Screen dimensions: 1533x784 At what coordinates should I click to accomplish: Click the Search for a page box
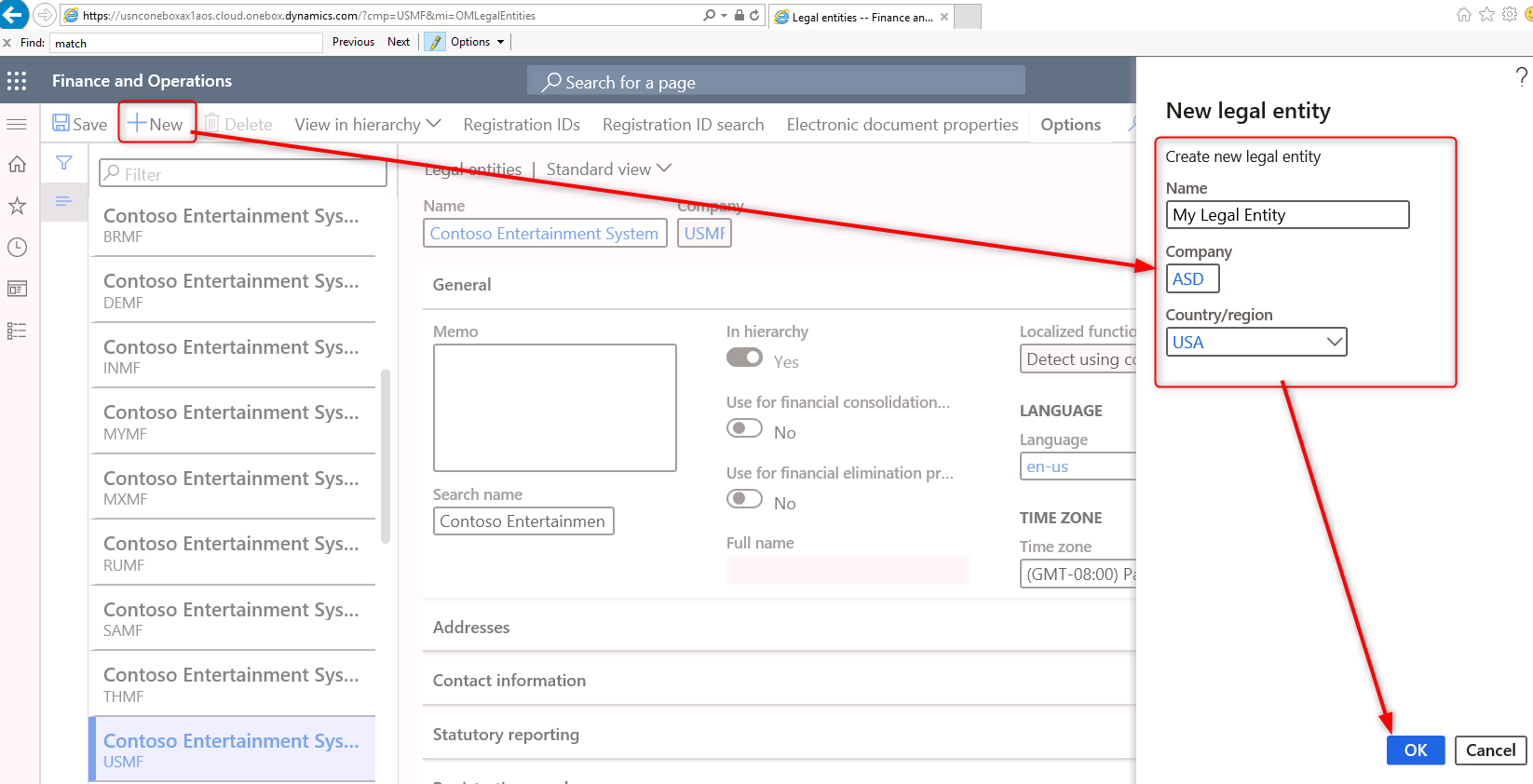[776, 82]
